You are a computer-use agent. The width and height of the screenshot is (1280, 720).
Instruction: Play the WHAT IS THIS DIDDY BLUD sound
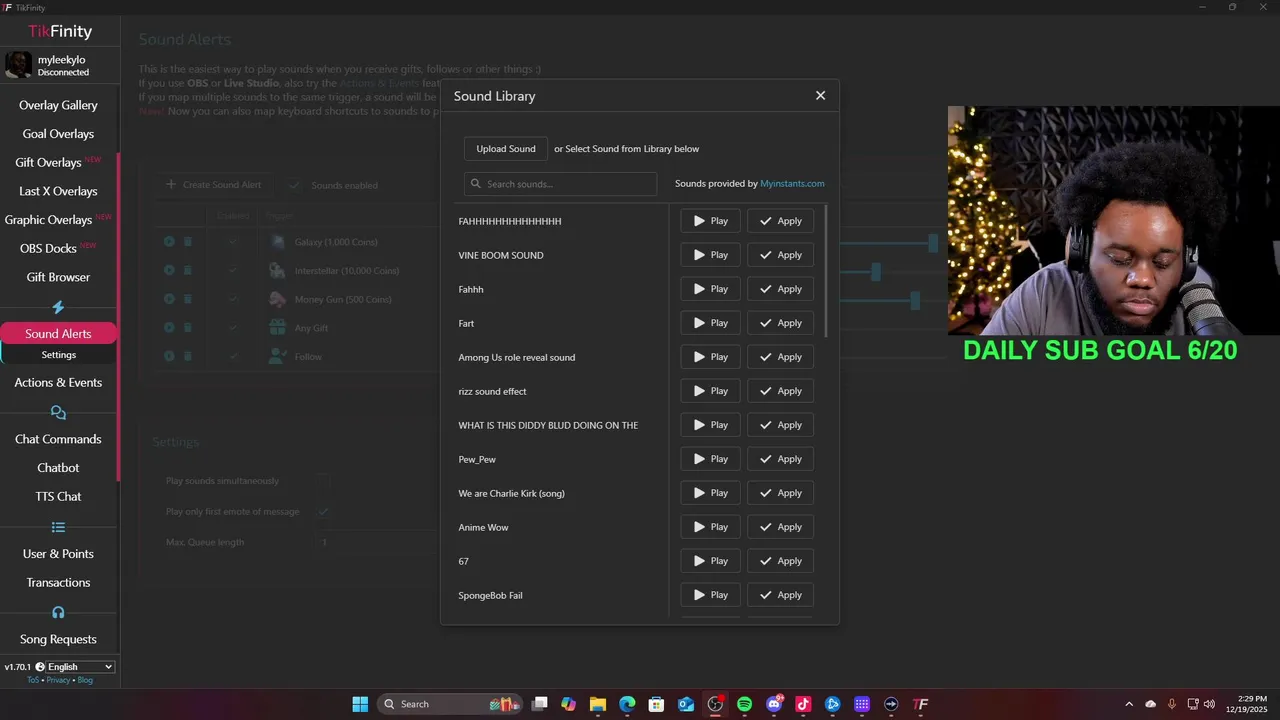(x=711, y=425)
